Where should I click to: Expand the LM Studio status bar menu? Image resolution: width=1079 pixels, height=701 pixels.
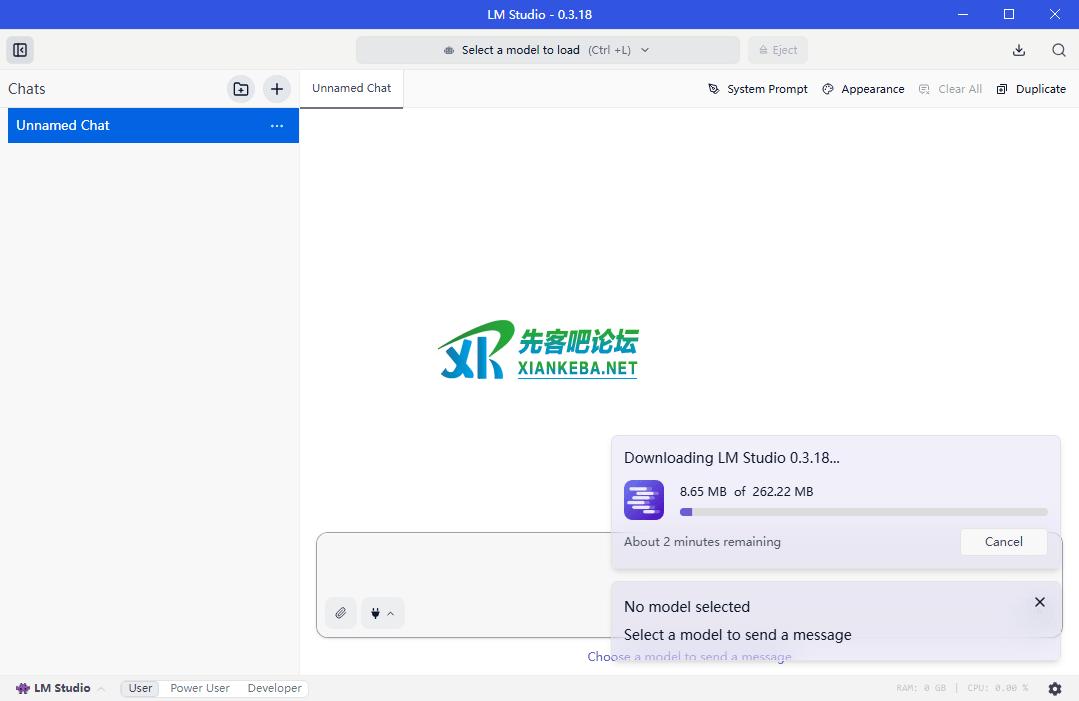pyautogui.click(x=60, y=688)
